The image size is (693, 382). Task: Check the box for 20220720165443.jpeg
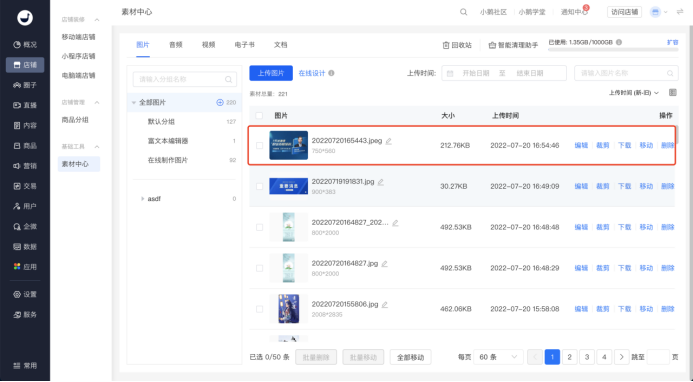coord(259,145)
